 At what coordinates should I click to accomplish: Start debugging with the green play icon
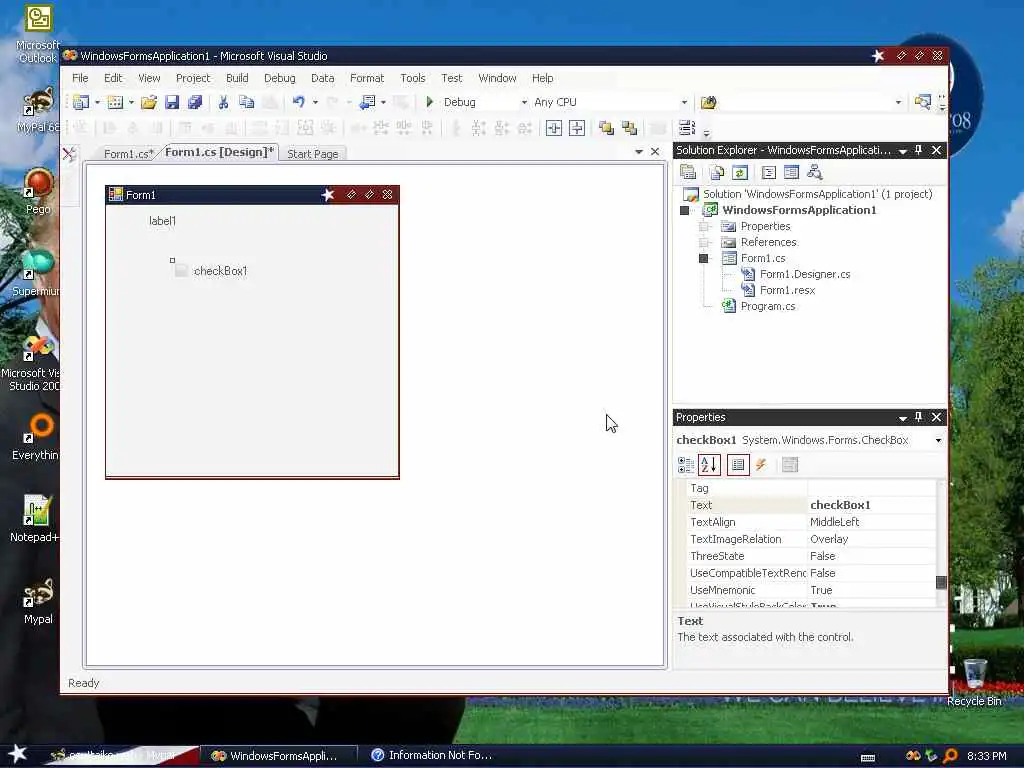[430, 102]
